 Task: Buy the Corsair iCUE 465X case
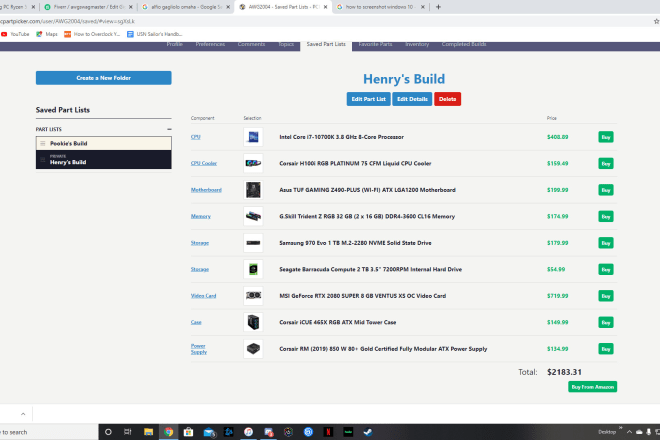tap(606, 322)
